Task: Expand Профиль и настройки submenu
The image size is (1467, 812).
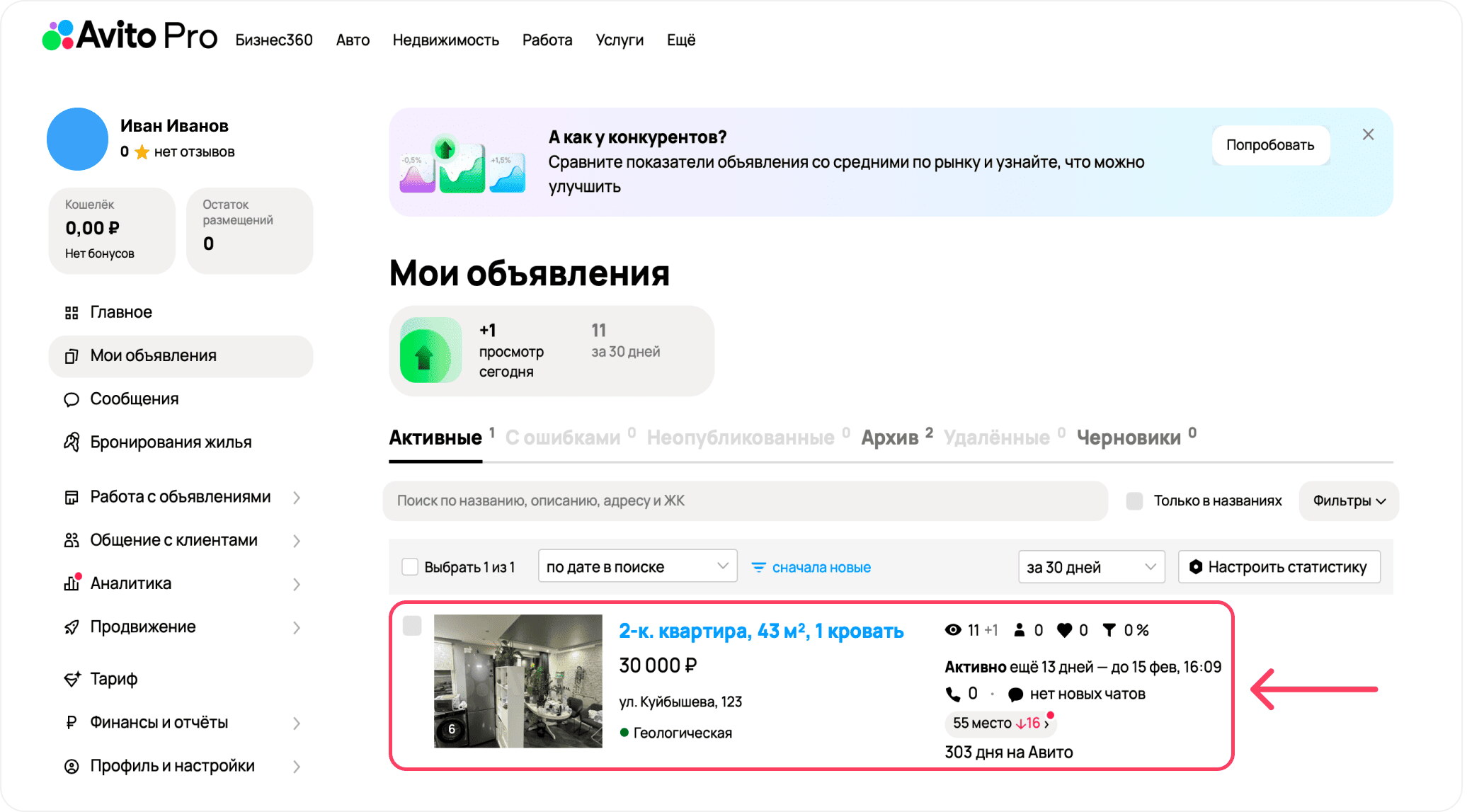Action: pyautogui.click(x=297, y=767)
